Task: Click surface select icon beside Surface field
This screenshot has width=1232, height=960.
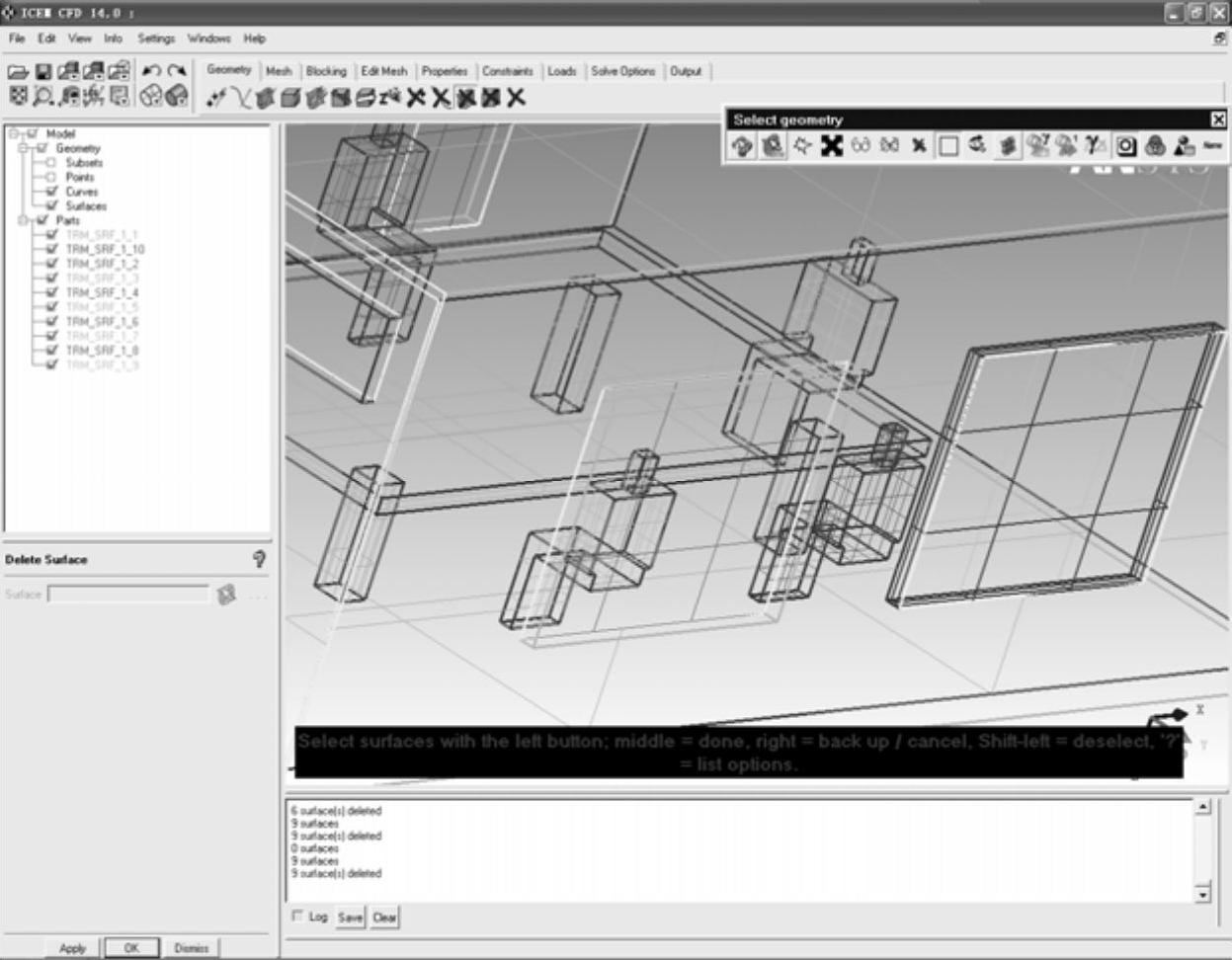Action: tap(226, 595)
